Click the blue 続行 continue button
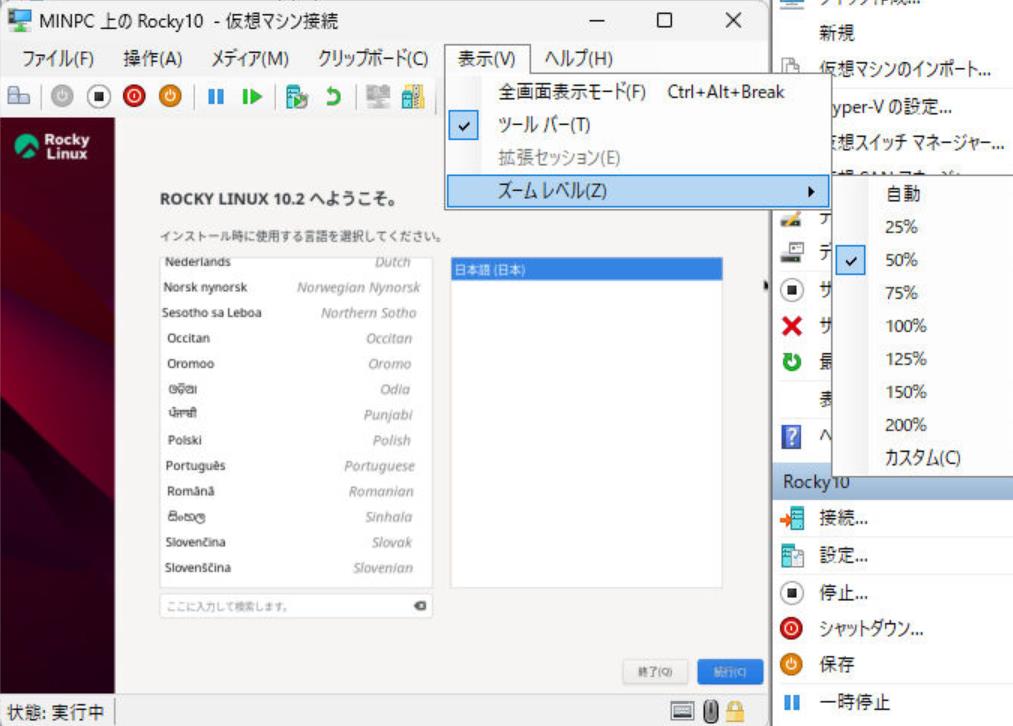The width and height of the screenshot is (1013, 726). [730, 672]
